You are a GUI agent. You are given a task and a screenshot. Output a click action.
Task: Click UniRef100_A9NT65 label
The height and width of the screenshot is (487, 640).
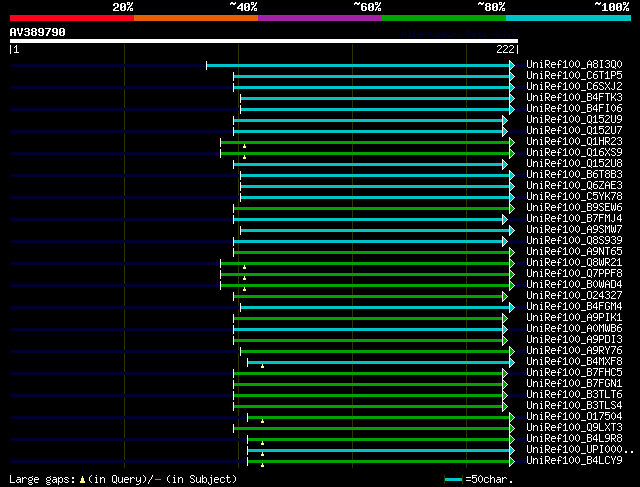[x=574, y=252]
